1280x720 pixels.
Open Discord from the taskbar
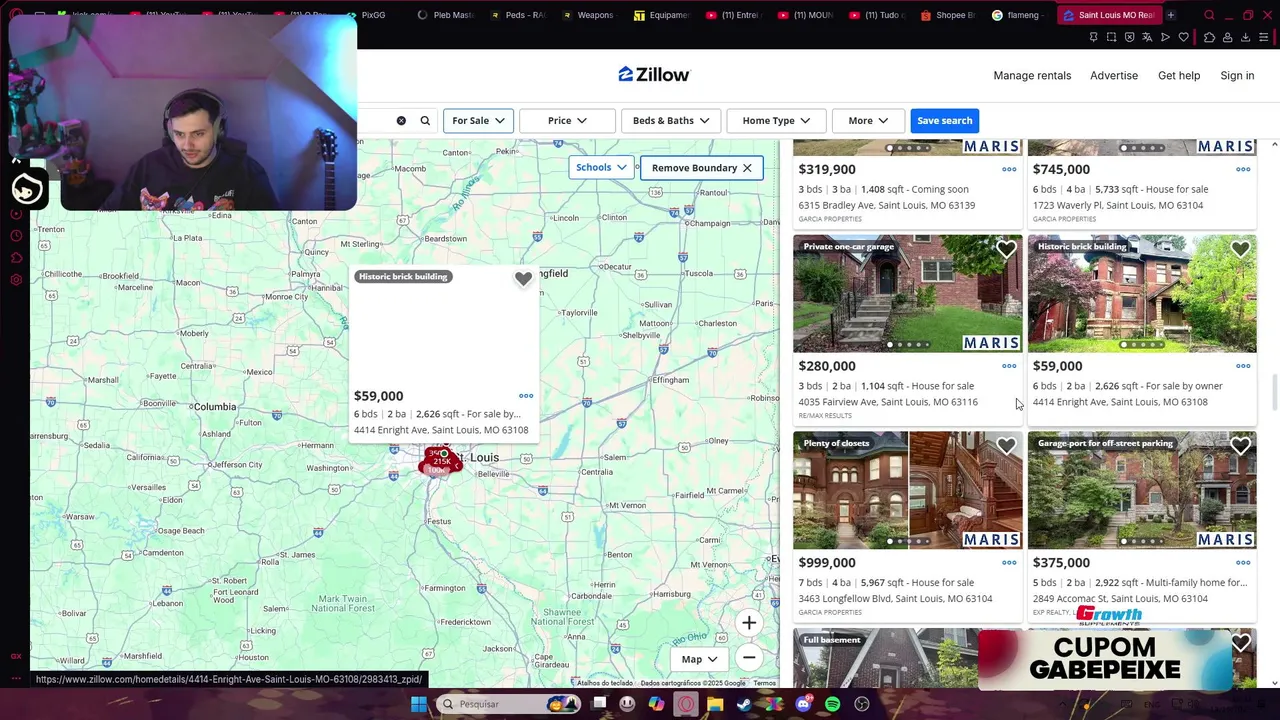pyautogui.click(x=803, y=704)
